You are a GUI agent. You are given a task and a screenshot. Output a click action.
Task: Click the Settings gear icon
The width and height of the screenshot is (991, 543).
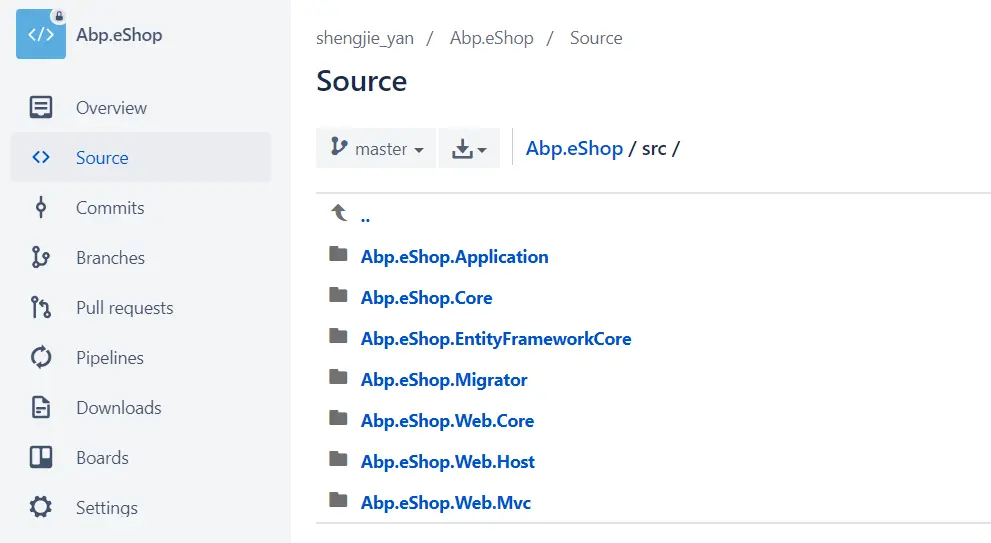[x=41, y=508]
